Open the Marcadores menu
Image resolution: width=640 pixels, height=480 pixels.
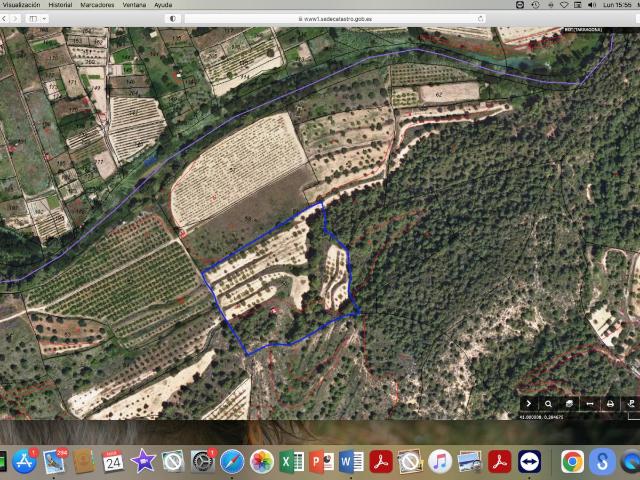click(97, 5)
